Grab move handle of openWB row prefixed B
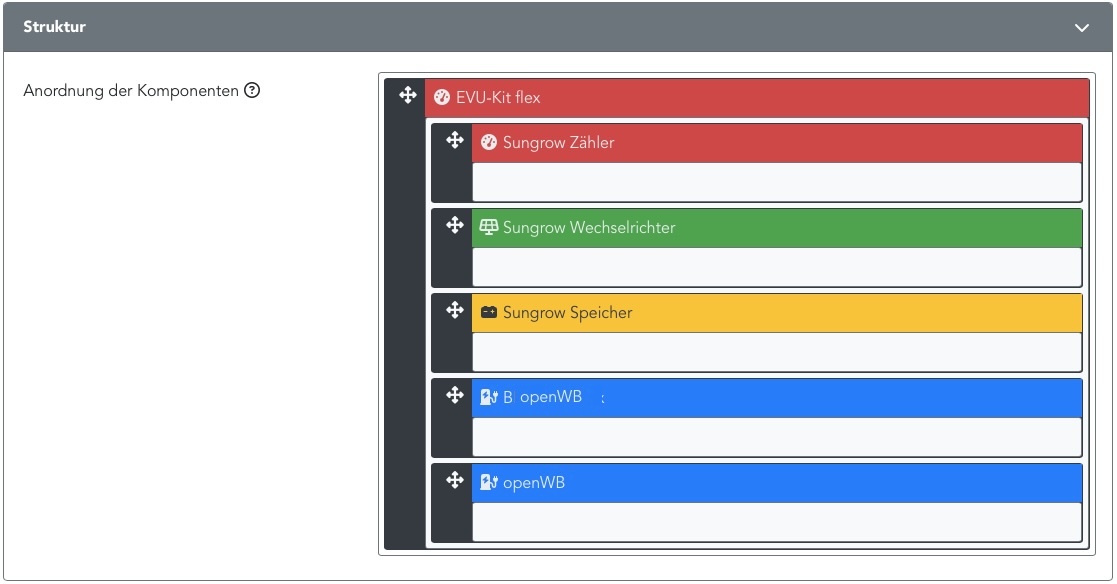Viewport: 1117px width, 584px height. [454, 395]
